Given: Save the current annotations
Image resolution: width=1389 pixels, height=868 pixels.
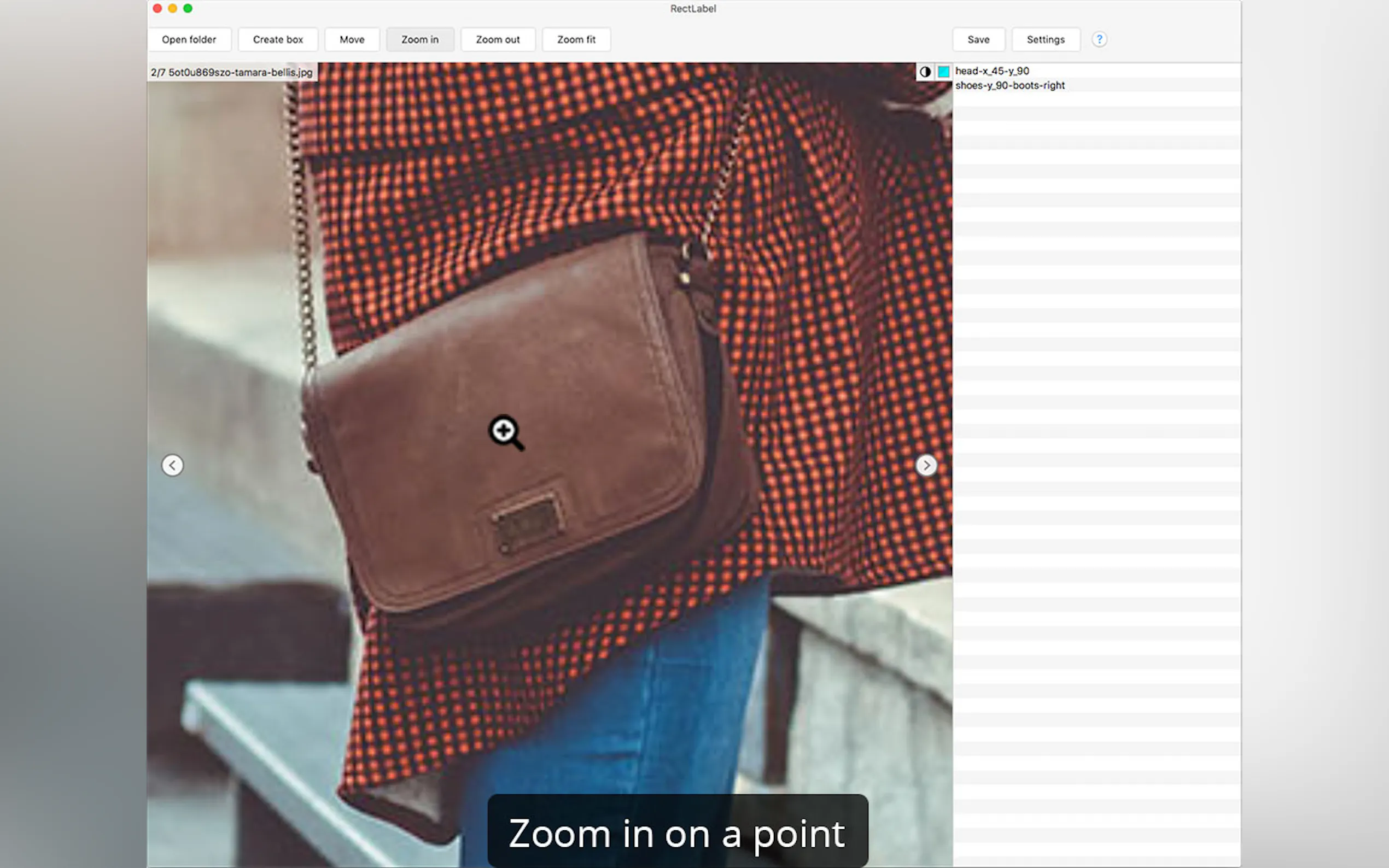Looking at the screenshot, I should (x=978, y=39).
